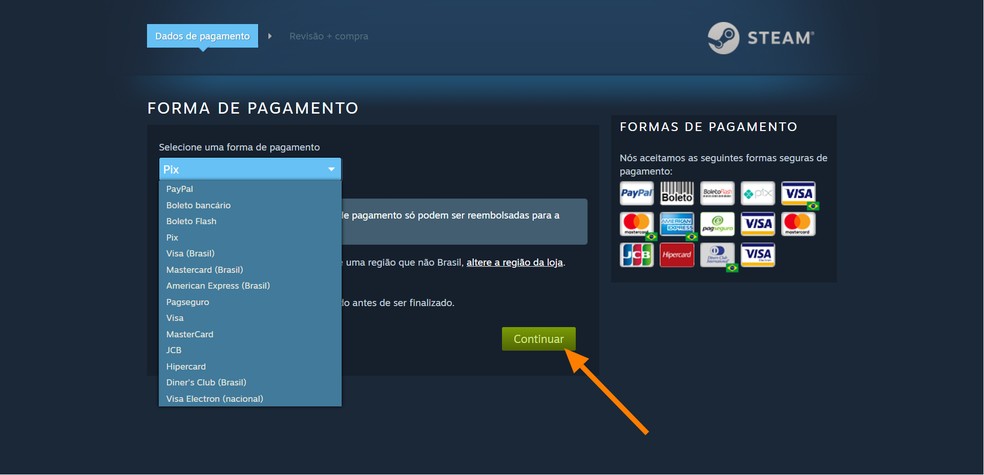Choose Pix in the open options list

[250, 237]
